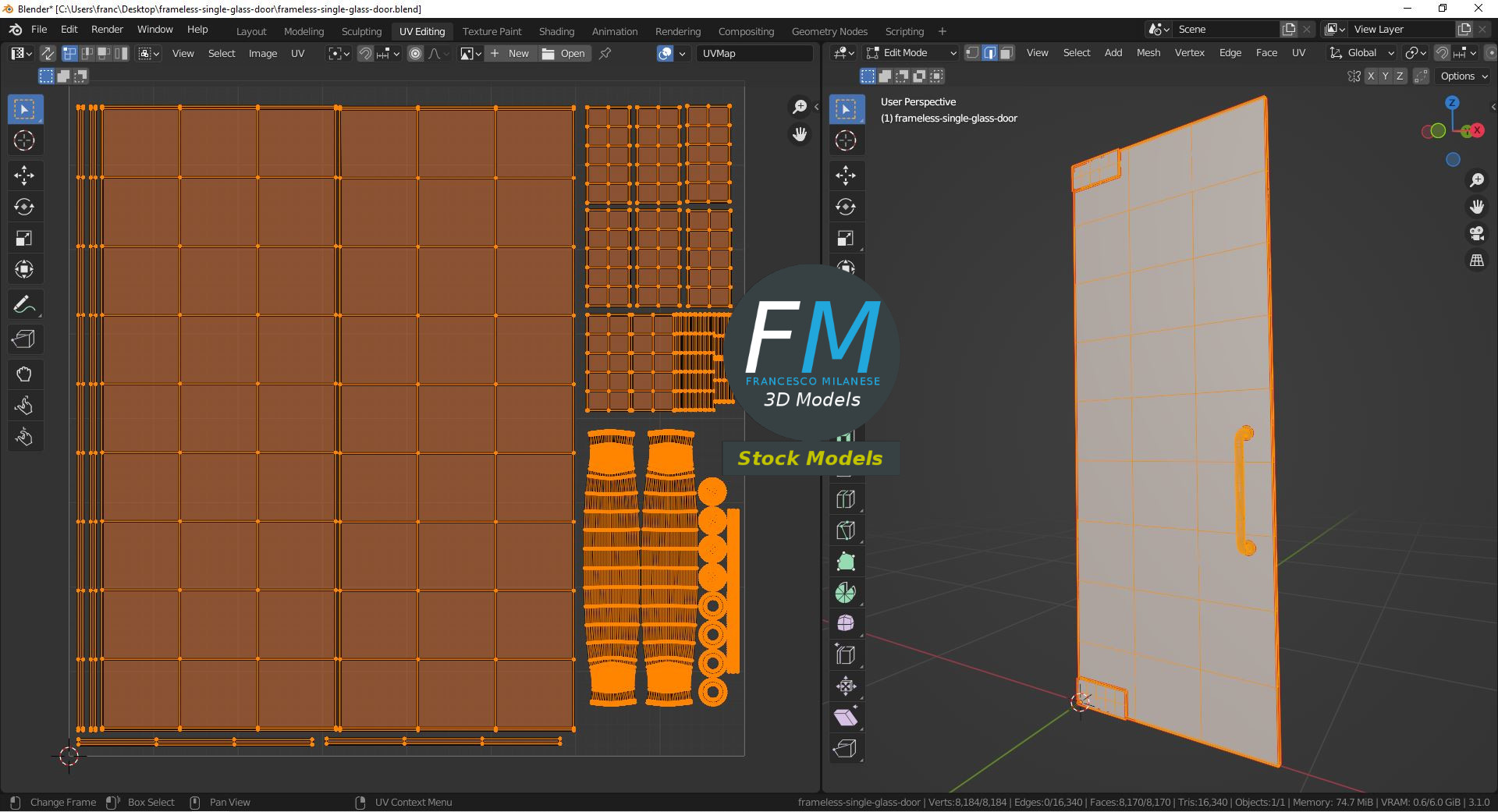Open the Mesh menu
This screenshot has width=1498, height=812.
click(1148, 53)
